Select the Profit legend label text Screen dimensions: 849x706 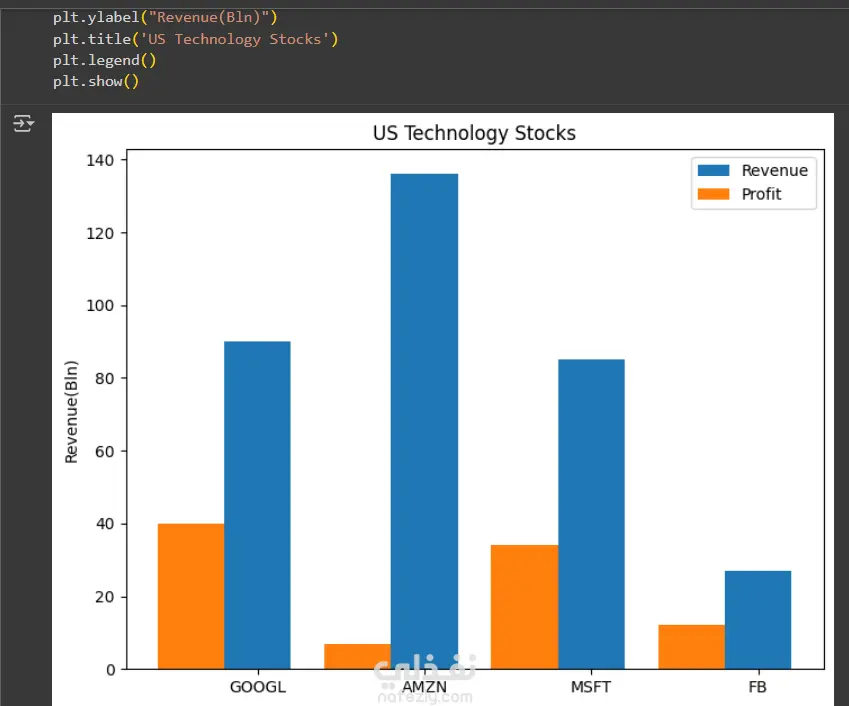761,194
